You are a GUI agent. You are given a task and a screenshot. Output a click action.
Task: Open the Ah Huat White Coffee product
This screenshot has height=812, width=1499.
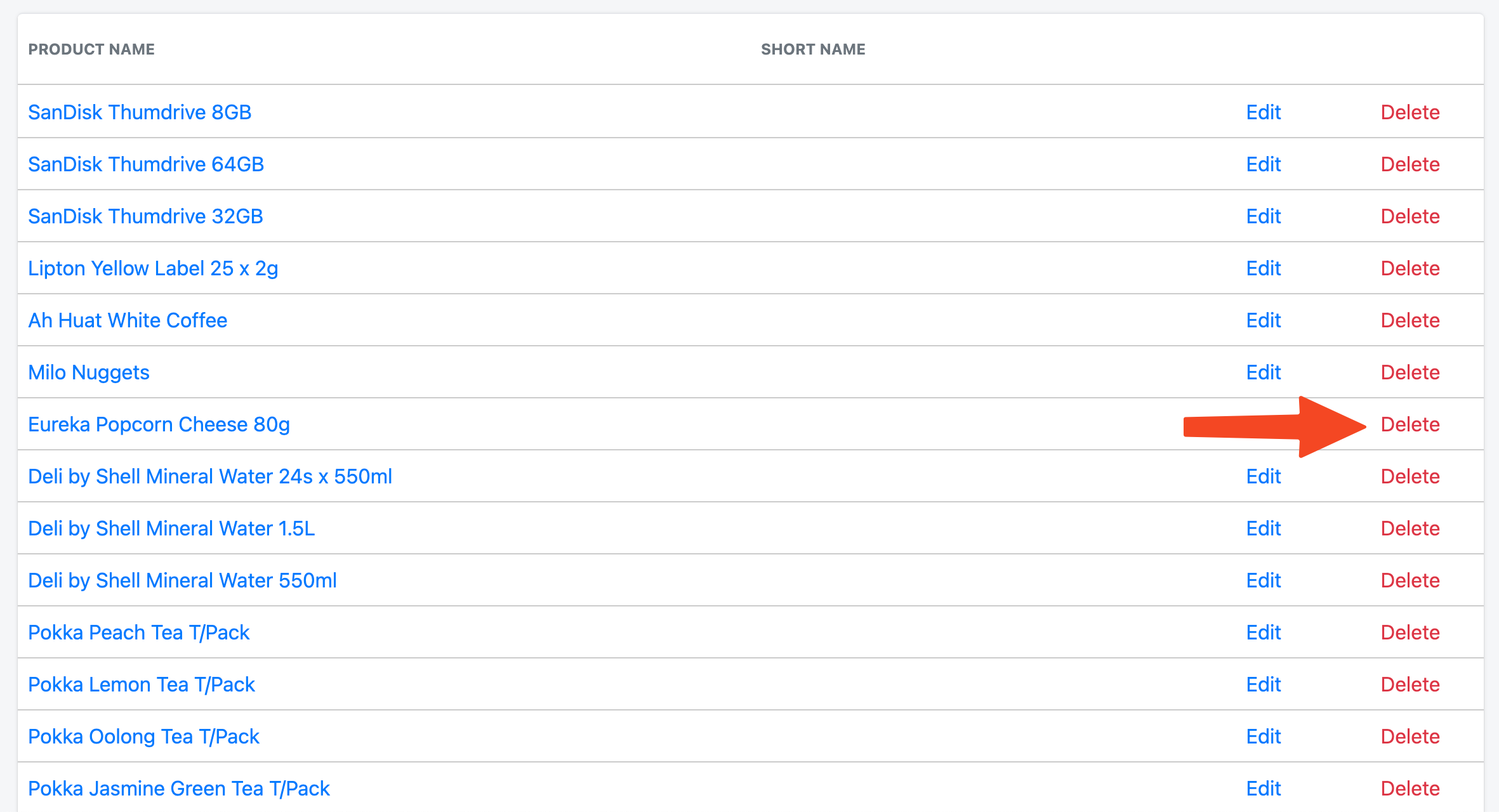tap(128, 320)
